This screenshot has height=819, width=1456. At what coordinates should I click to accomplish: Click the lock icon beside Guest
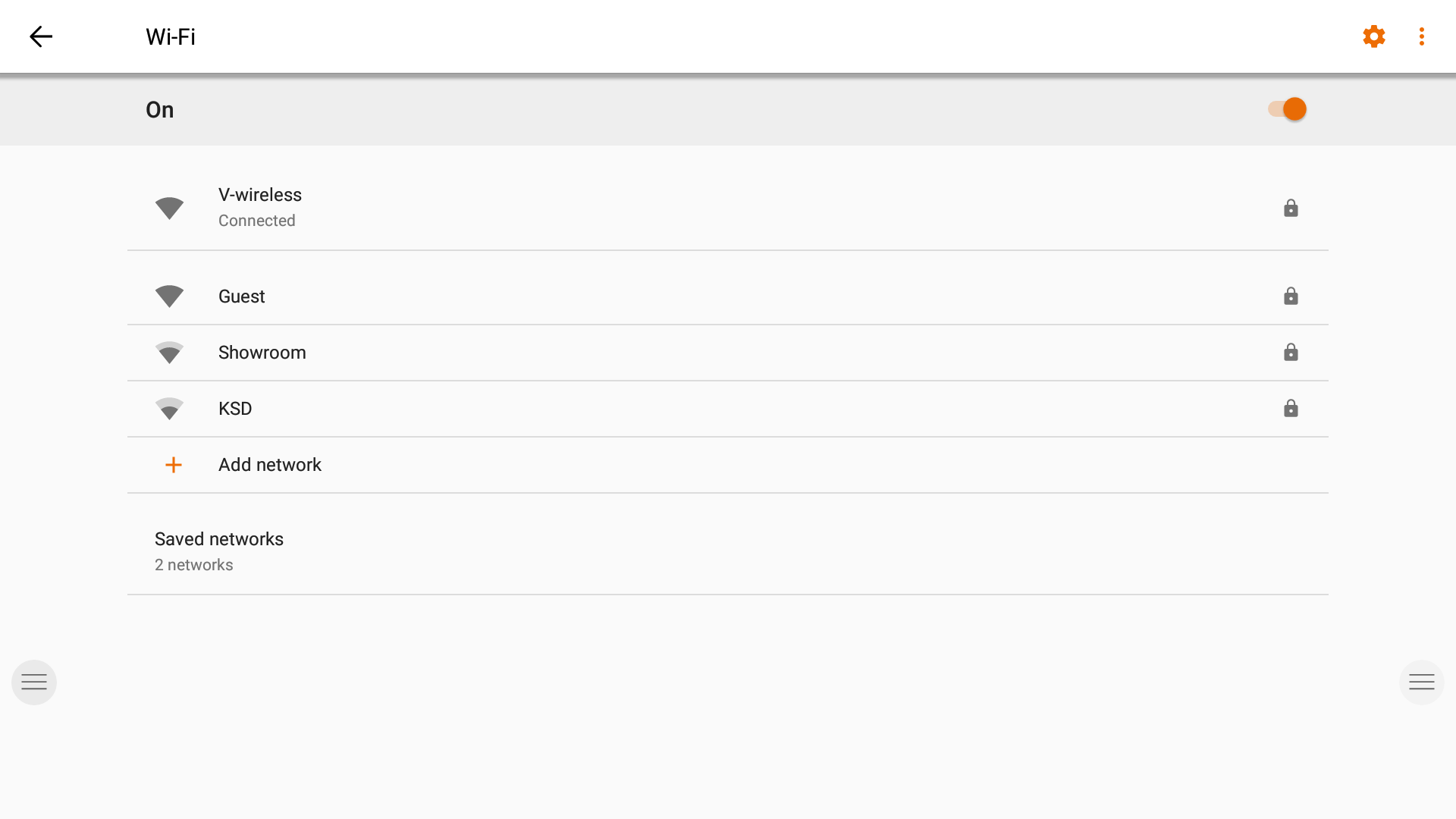tap(1291, 296)
